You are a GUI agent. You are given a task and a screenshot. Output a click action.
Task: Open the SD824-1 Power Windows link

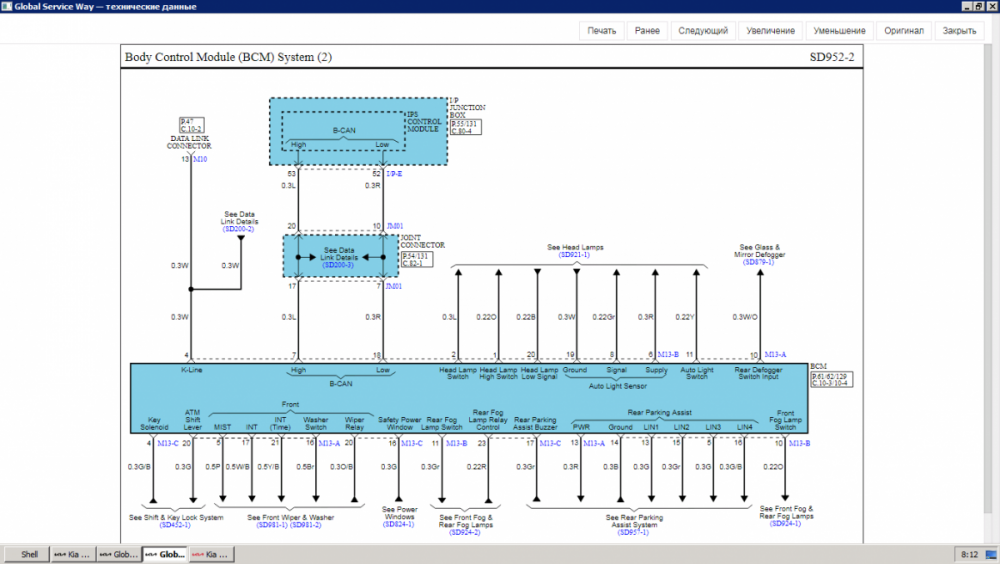[x=400, y=524]
